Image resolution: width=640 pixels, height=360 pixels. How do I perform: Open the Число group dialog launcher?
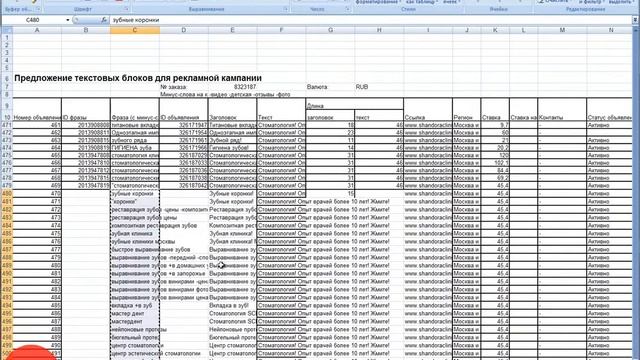coord(347,9)
